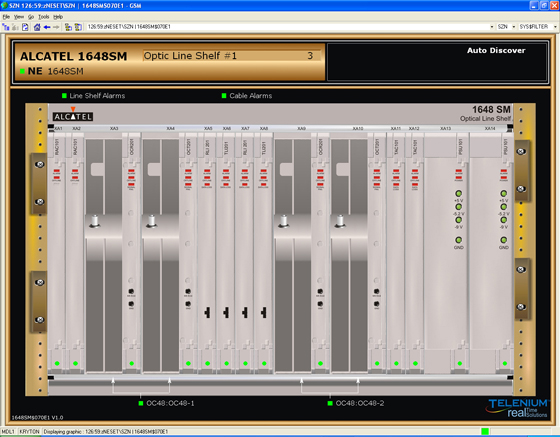Expand the SZN dropdown

514,27
